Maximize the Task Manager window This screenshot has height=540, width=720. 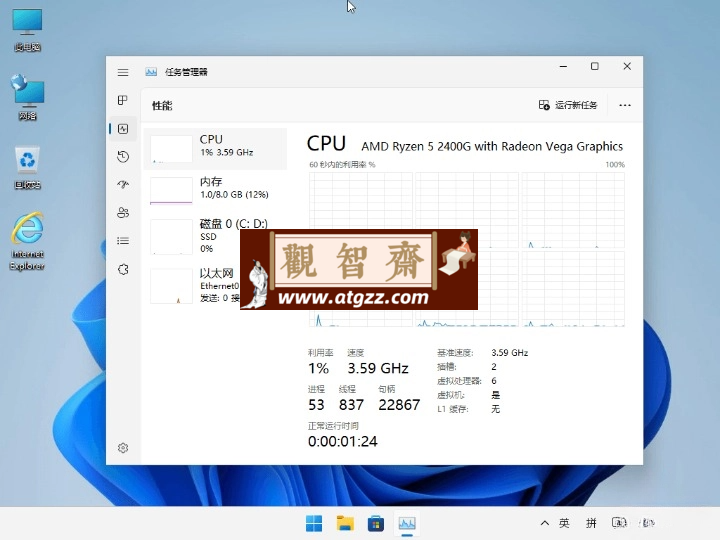click(595, 66)
